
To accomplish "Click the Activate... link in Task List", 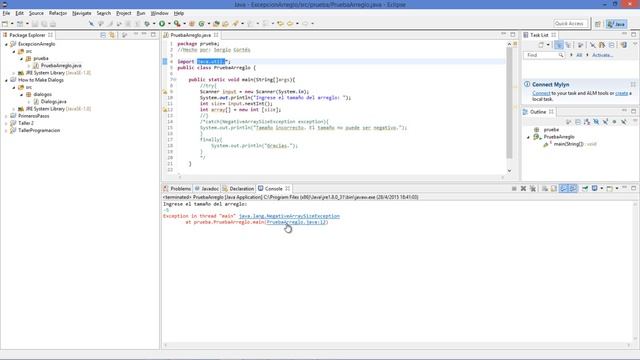I will pos(602,55).
